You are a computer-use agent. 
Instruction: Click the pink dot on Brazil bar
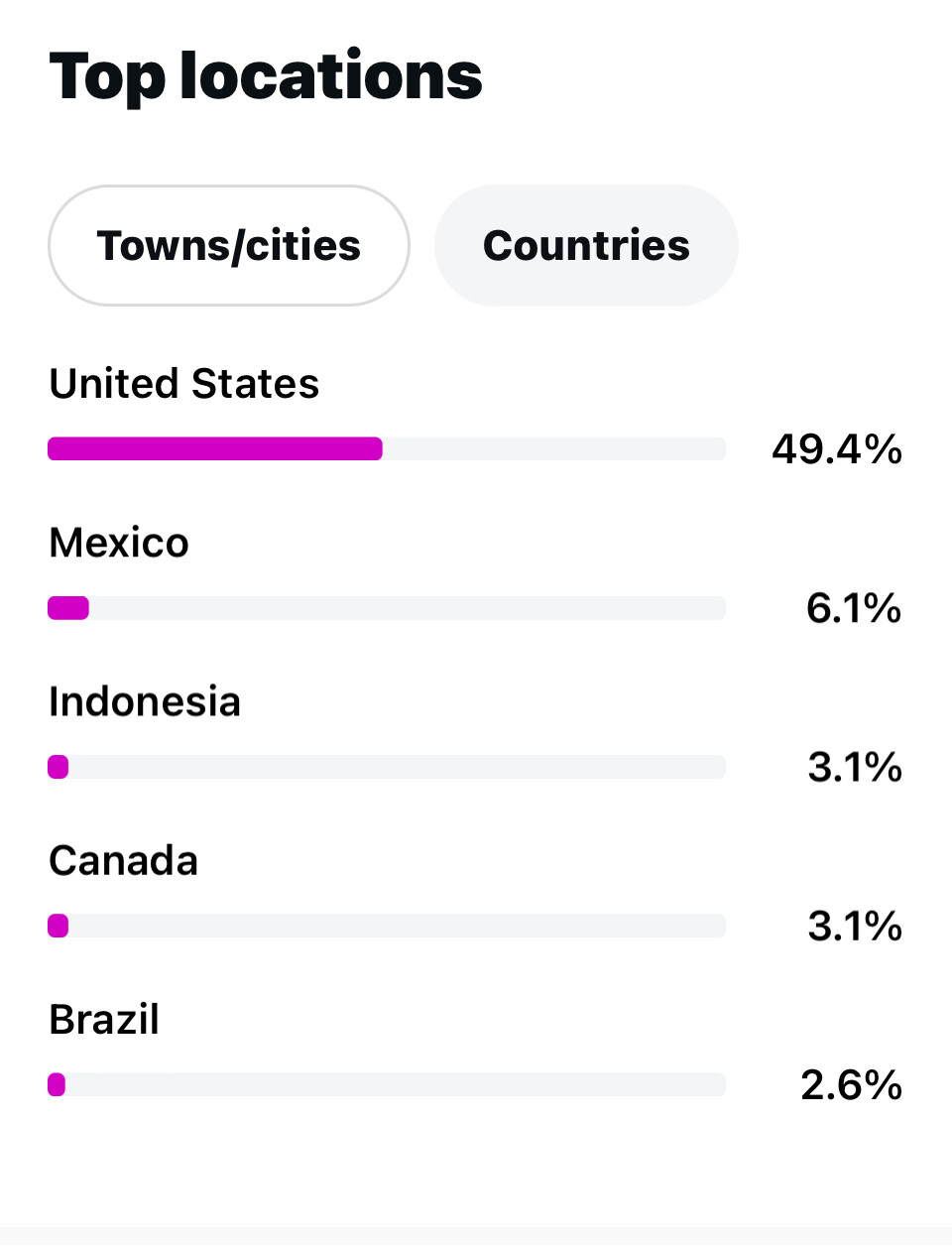(x=57, y=1084)
